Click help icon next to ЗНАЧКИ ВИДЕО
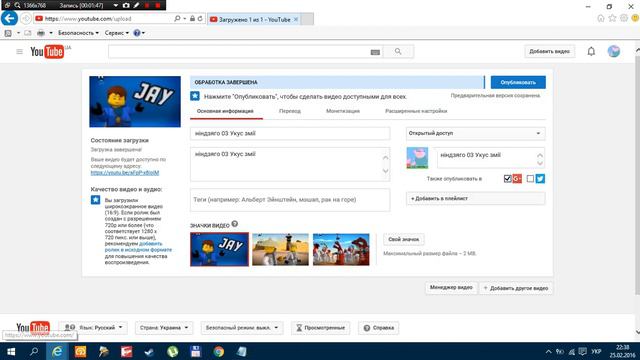Viewport: 640px width, 360px height. tap(235, 224)
